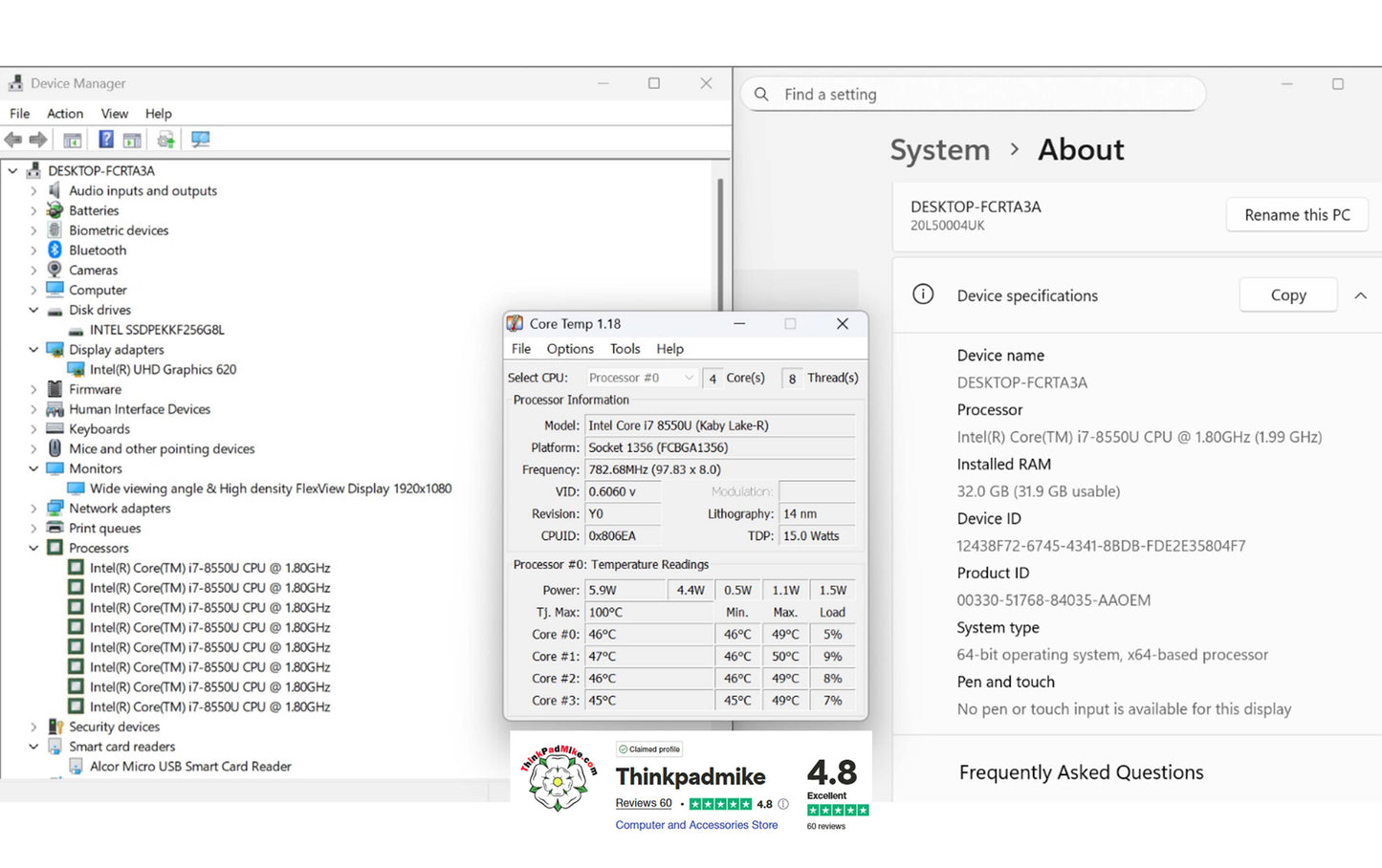Click the Thinkpadmike rose logo
The height and width of the screenshot is (868, 1382).
click(559, 778)
